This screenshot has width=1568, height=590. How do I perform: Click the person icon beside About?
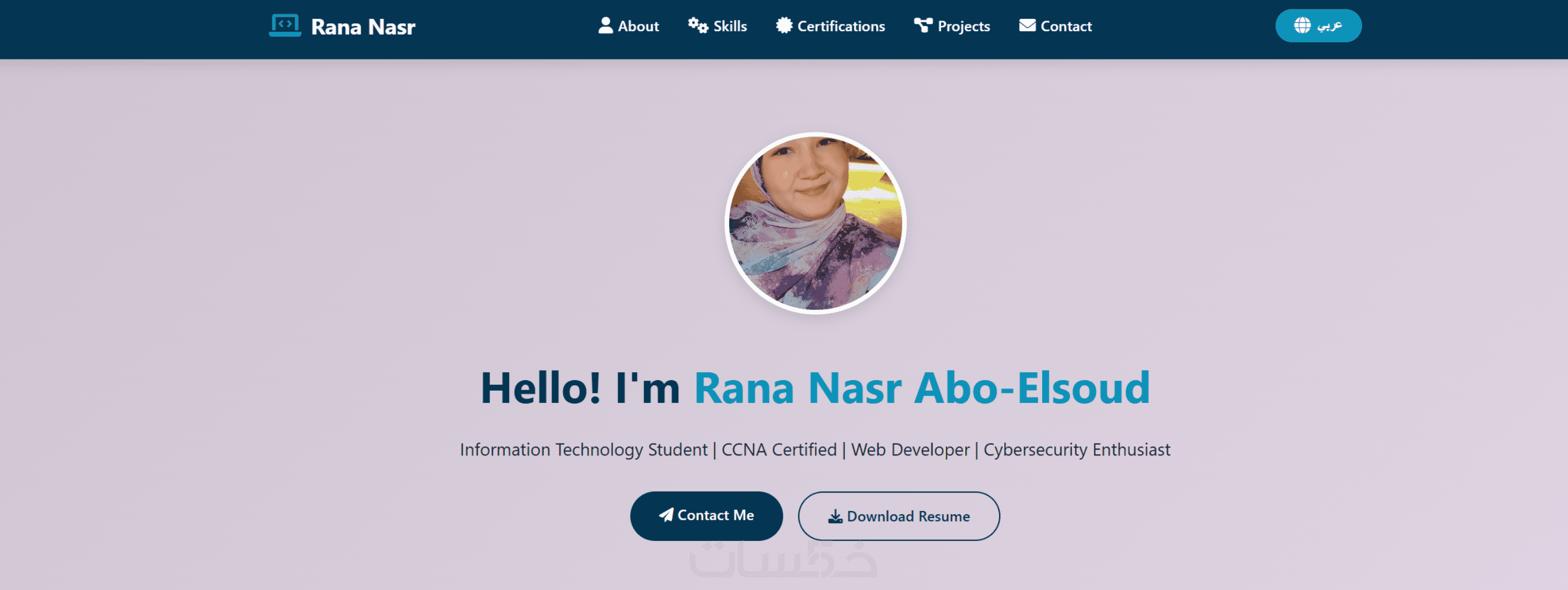point(605,26)
